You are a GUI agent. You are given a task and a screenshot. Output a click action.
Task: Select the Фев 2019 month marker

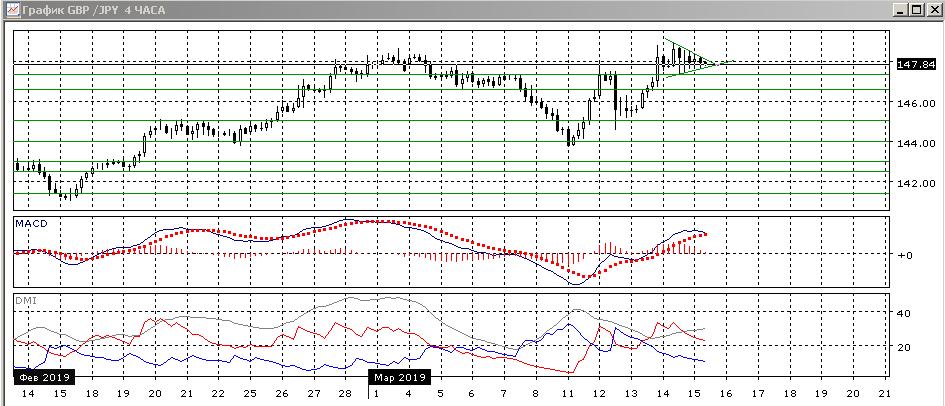coord(42,378)
